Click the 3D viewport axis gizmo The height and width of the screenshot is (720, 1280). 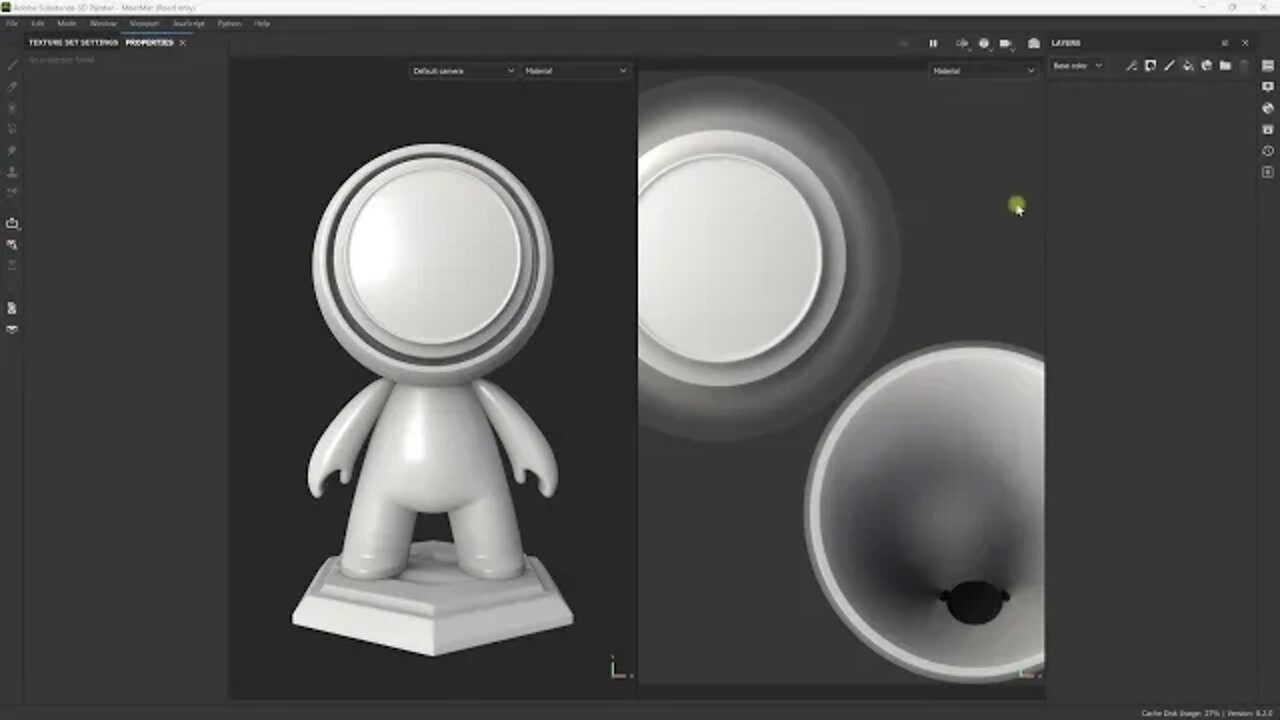(620, 668)
